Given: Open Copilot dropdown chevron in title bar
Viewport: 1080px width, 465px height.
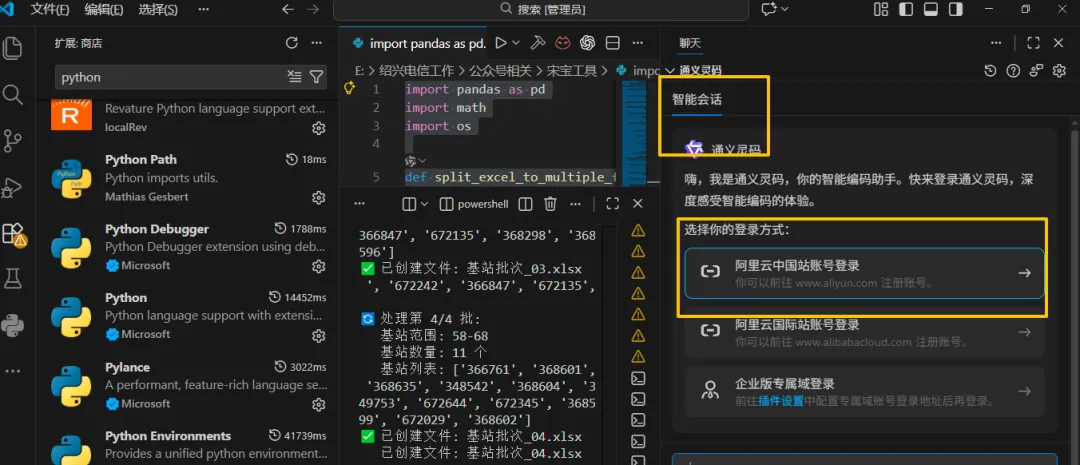Looking at the screenshot, I should point(785,9).
